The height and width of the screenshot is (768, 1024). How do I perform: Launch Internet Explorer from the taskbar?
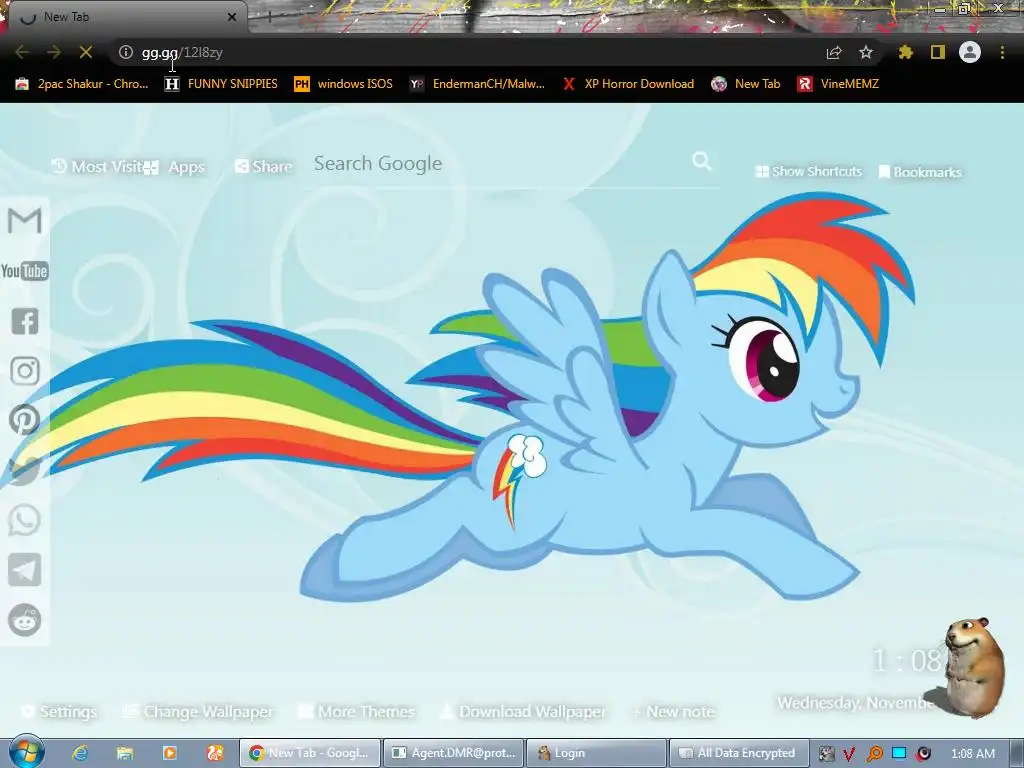click(80, 753)
